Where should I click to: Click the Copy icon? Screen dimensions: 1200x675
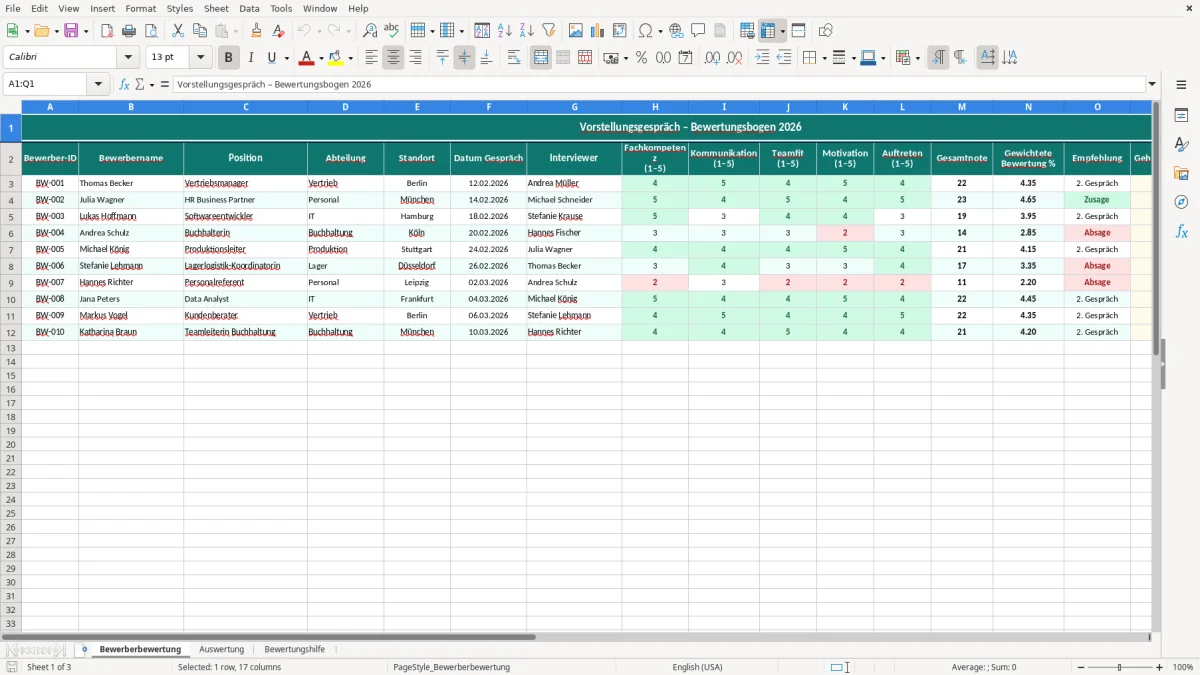tap(200, 31)
